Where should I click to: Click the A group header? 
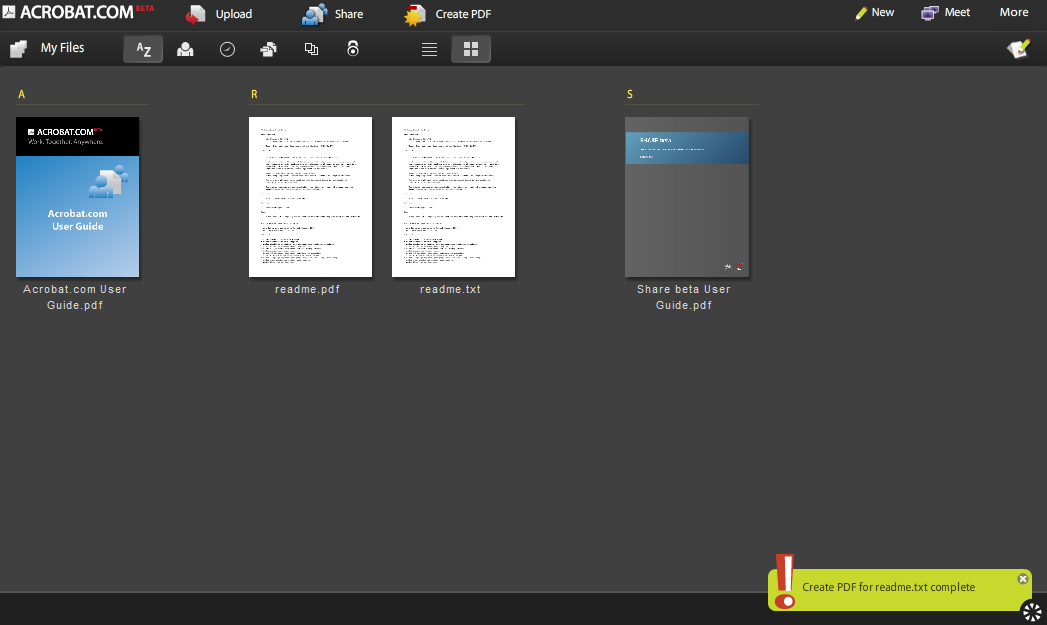point(21,94)
